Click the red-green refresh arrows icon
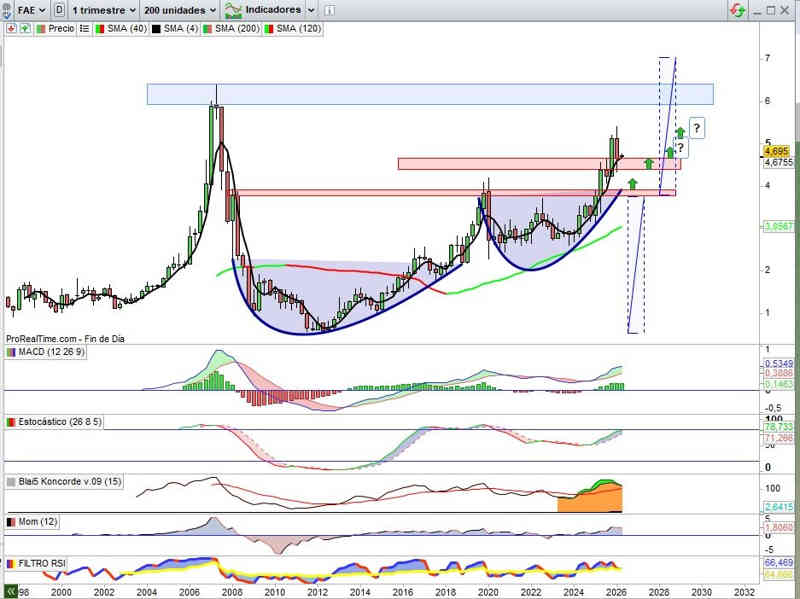Viewport: 800px width, 599px height. coord(736,9)
